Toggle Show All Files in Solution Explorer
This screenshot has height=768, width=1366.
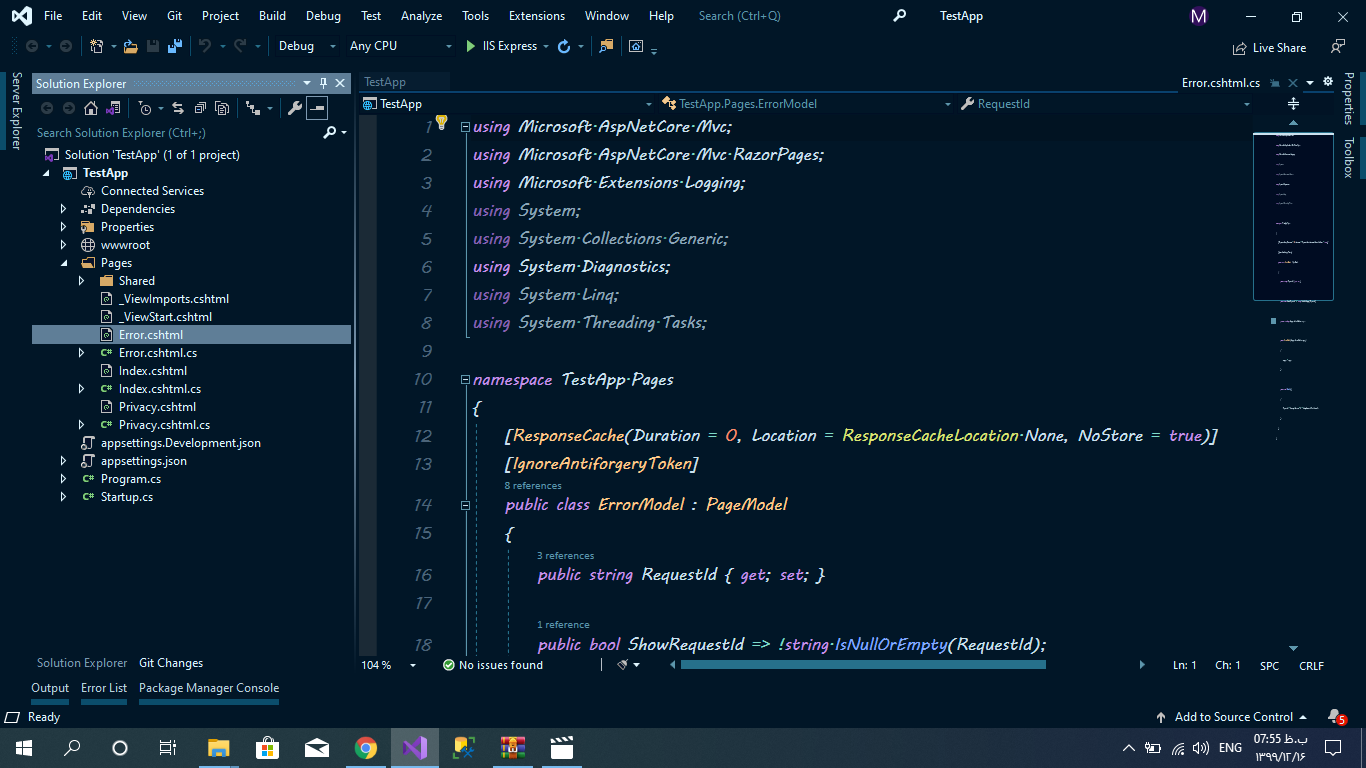pyautogui.click(x=223, y=108)
